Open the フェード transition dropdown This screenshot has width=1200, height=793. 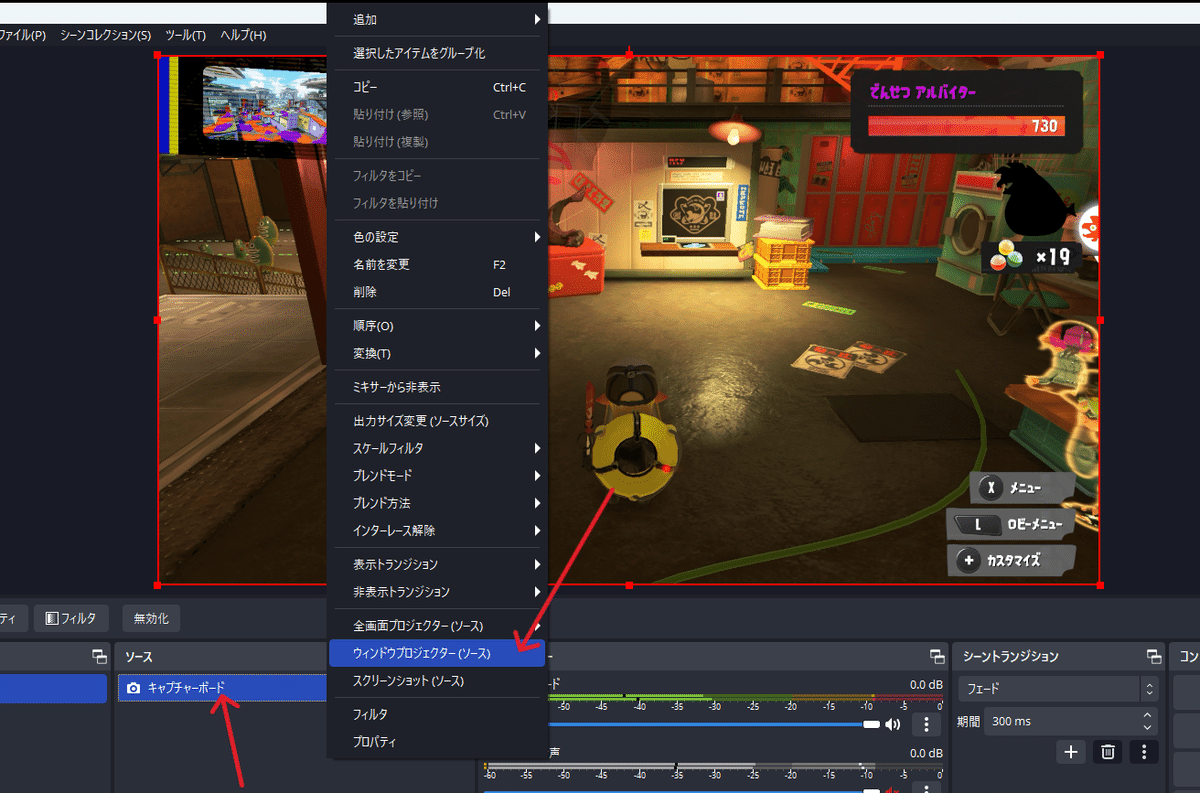[1058, 689]
